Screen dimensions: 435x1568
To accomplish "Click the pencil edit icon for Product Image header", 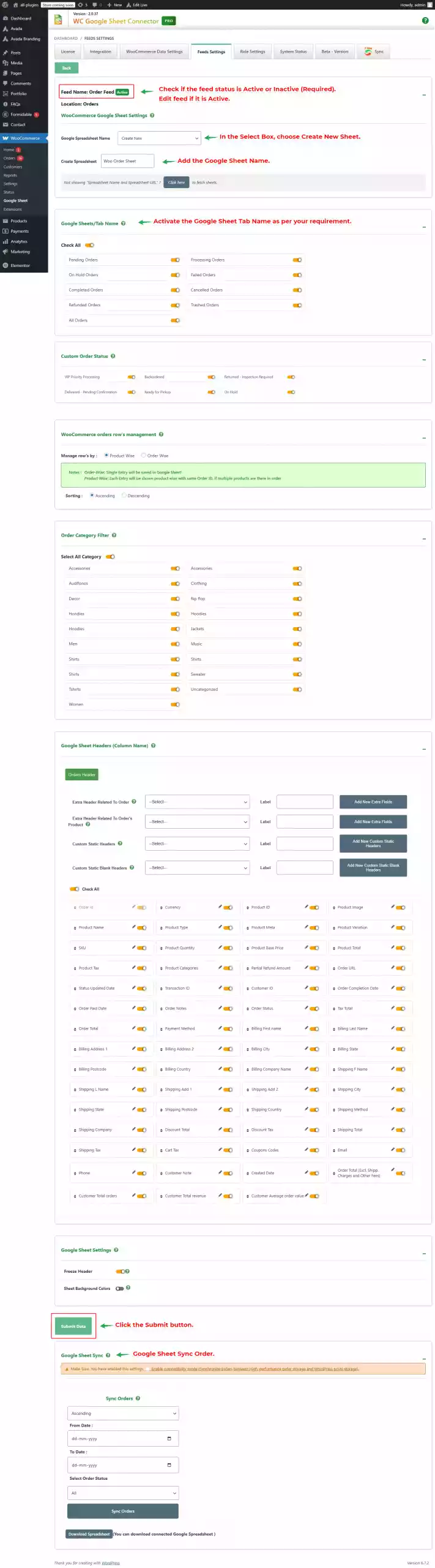I will pyautogui.click(x=393, y=907).
